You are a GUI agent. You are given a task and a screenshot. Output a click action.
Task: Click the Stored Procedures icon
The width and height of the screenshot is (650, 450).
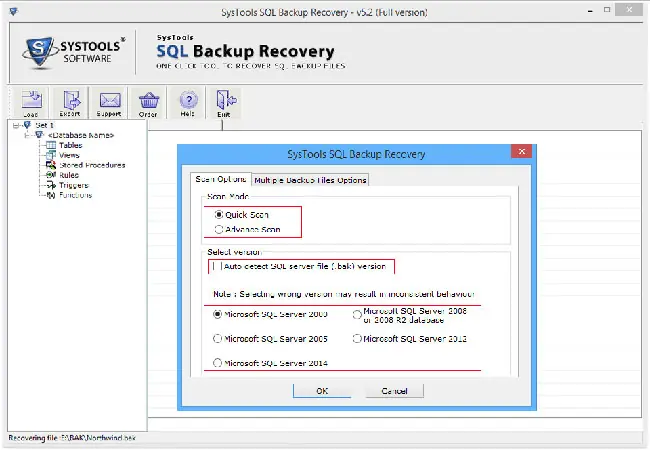(51, 165)
